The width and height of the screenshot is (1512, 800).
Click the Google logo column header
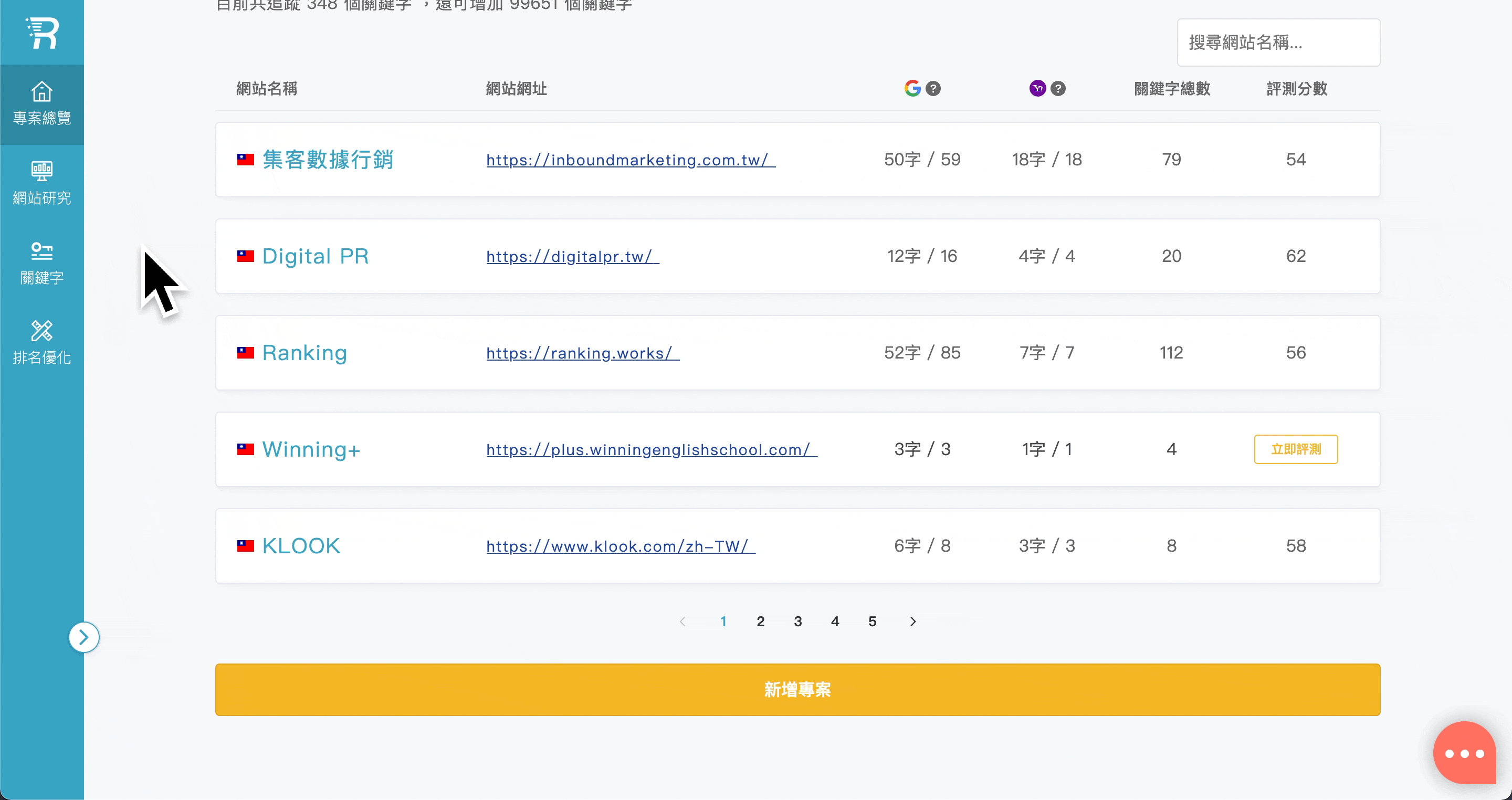[912, 89]
